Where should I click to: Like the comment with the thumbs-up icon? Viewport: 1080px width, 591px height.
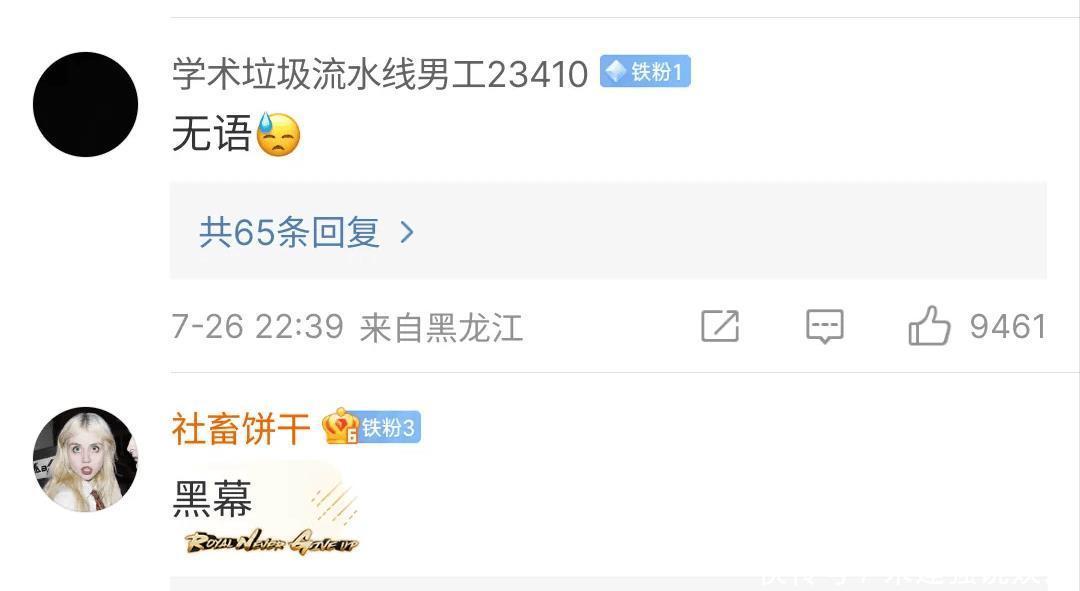pos(929,326)
